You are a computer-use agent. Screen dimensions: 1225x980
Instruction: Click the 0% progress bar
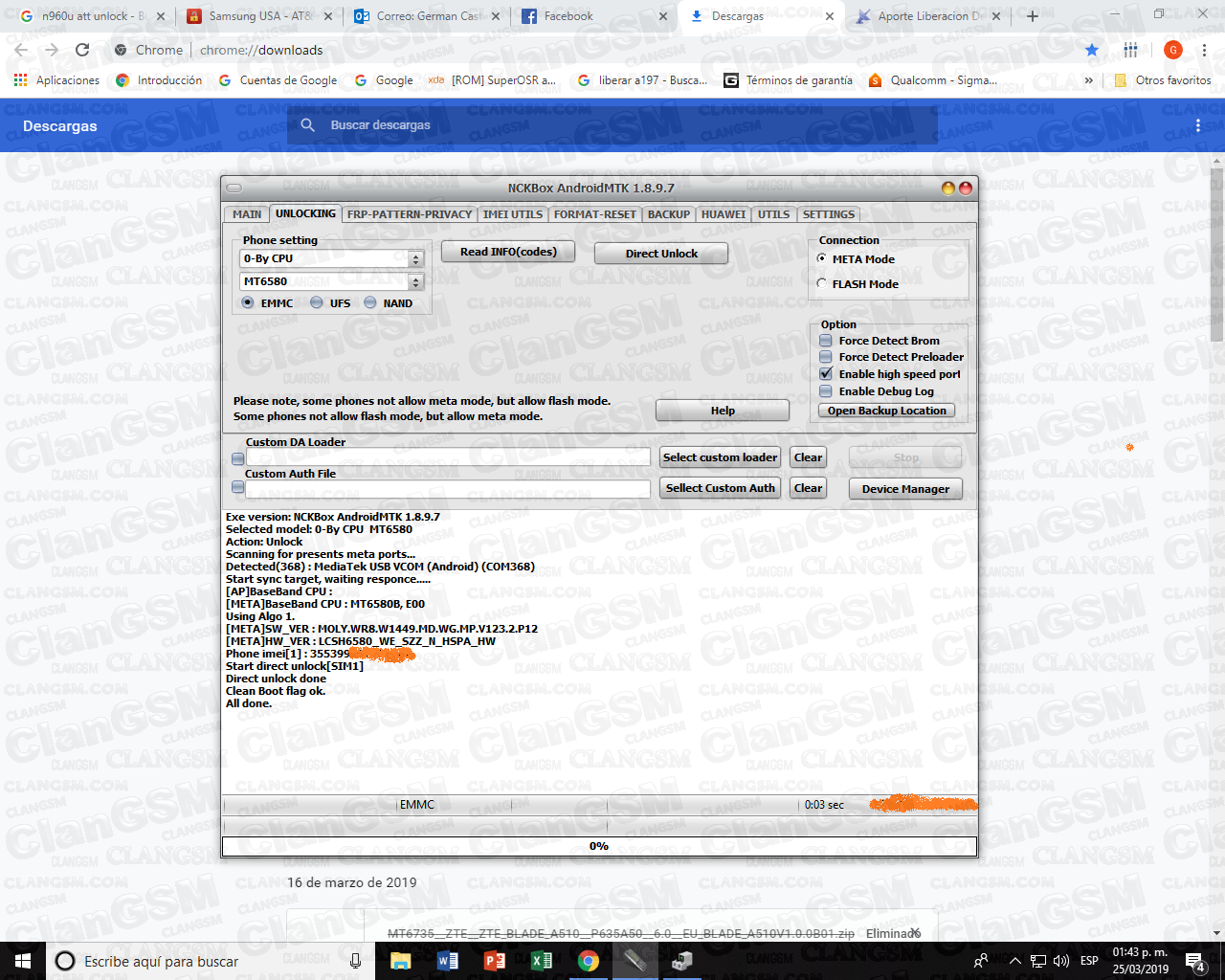599,846
